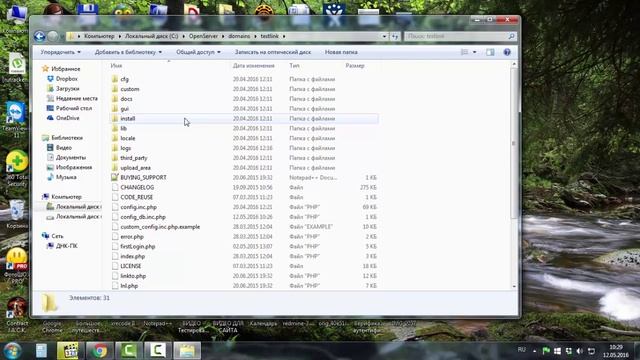Click the forward navigation arrow in Explorer
Screen dimensions: 640x360
click(53, 36)
